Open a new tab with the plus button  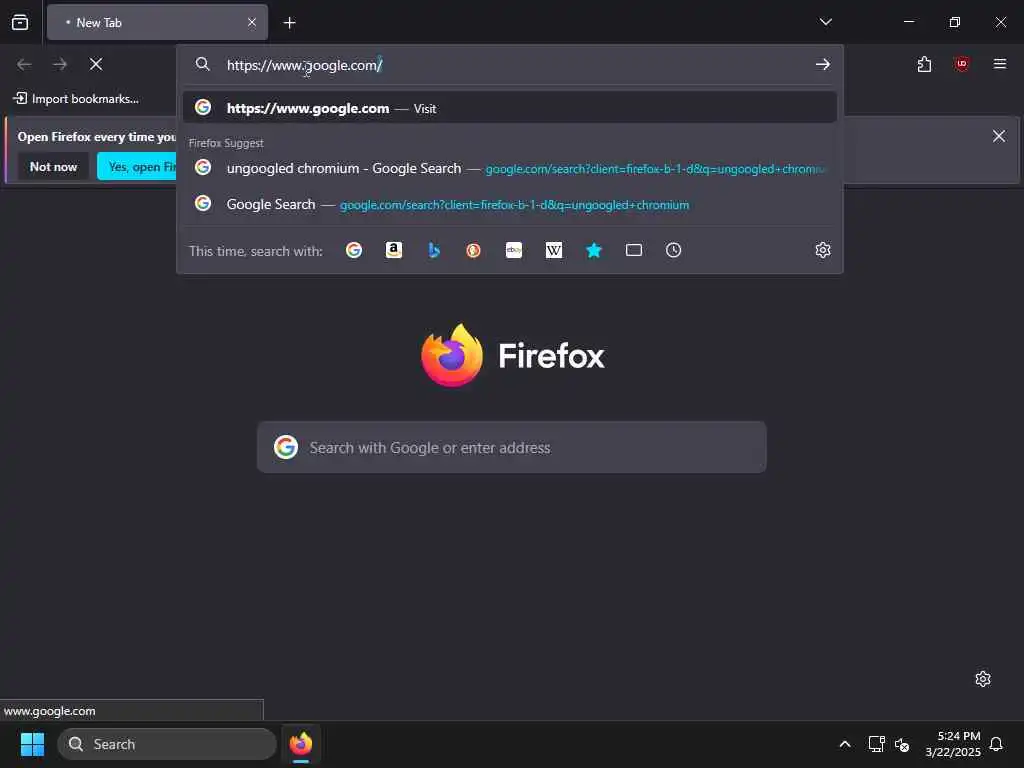(289, 23)
